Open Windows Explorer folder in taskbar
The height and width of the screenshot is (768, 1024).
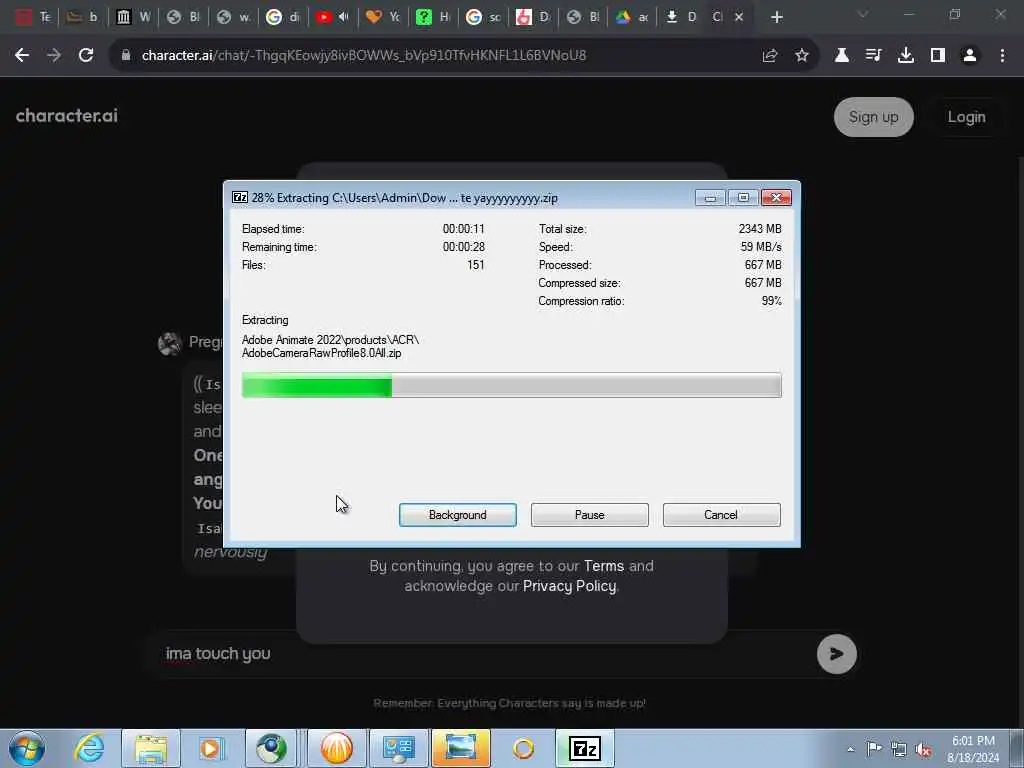click(151, 748)
